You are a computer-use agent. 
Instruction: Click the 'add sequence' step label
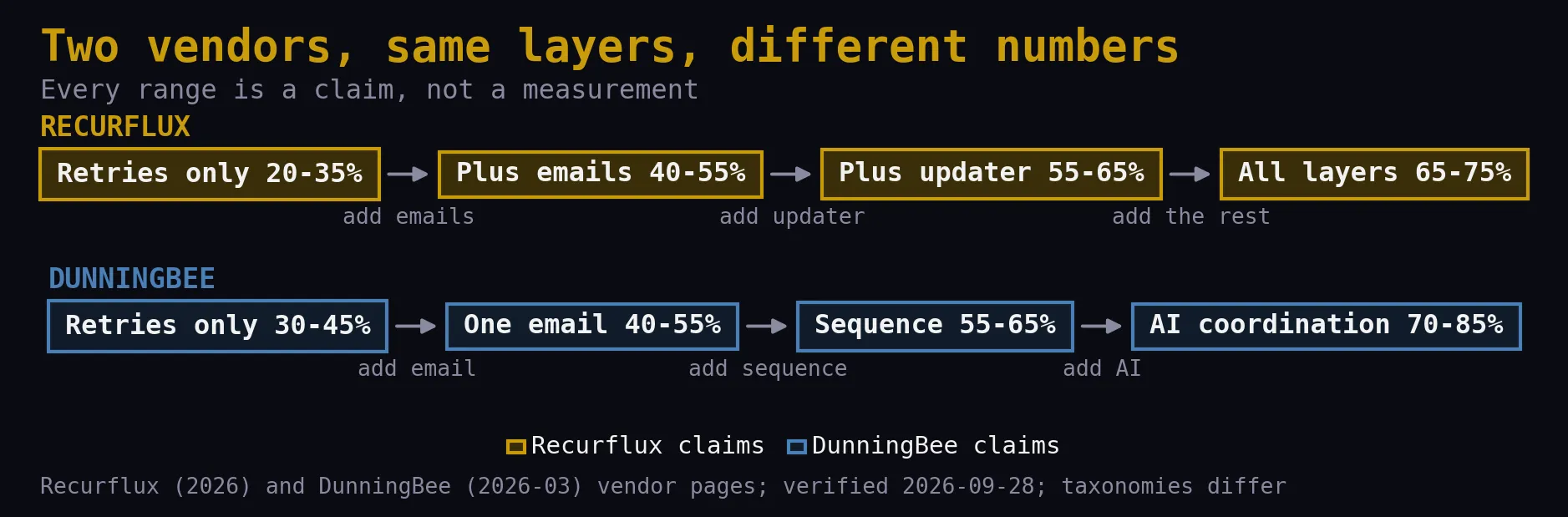click(768, 369)
